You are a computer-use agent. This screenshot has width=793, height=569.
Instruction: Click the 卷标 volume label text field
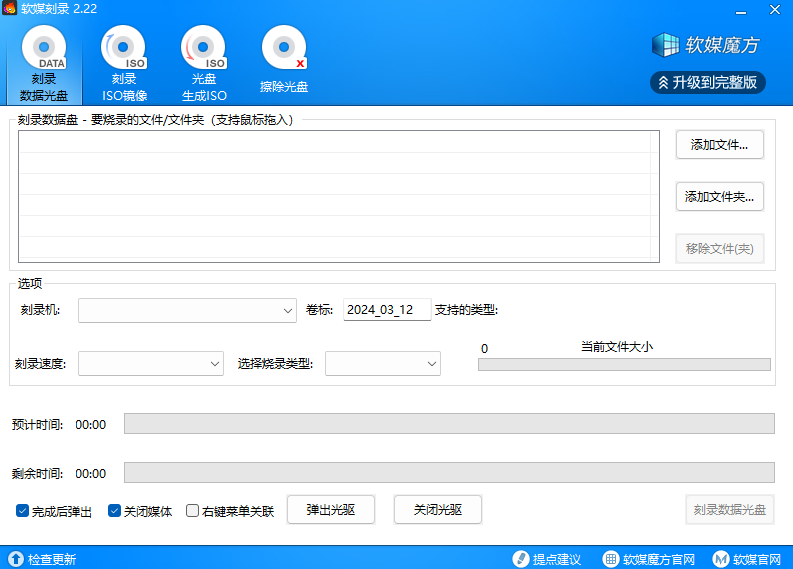387,310
